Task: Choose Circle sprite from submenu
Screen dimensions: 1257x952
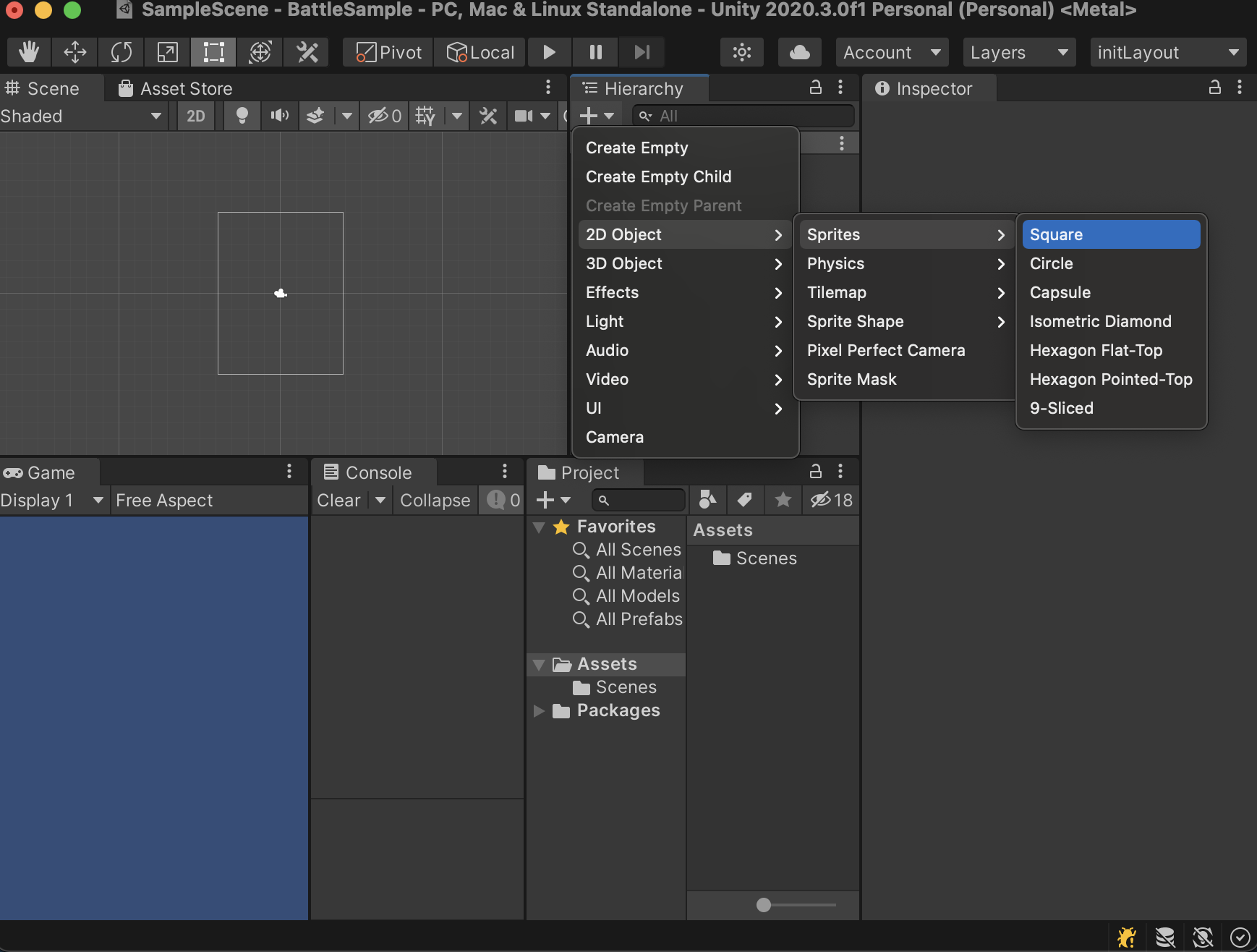Action: coord(1112,263)
